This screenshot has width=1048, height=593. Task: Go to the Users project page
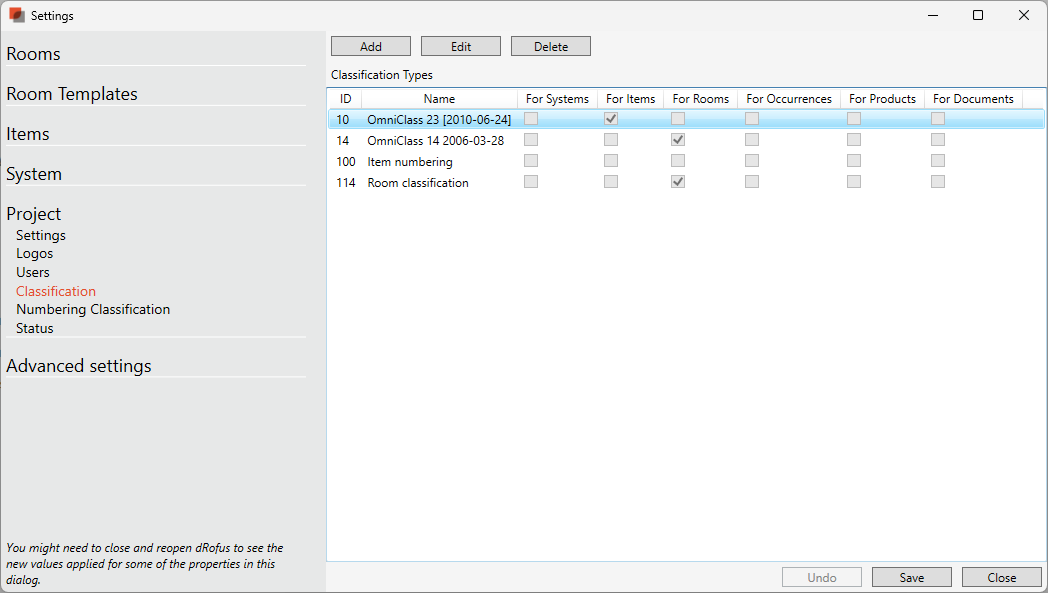point(33,272)
